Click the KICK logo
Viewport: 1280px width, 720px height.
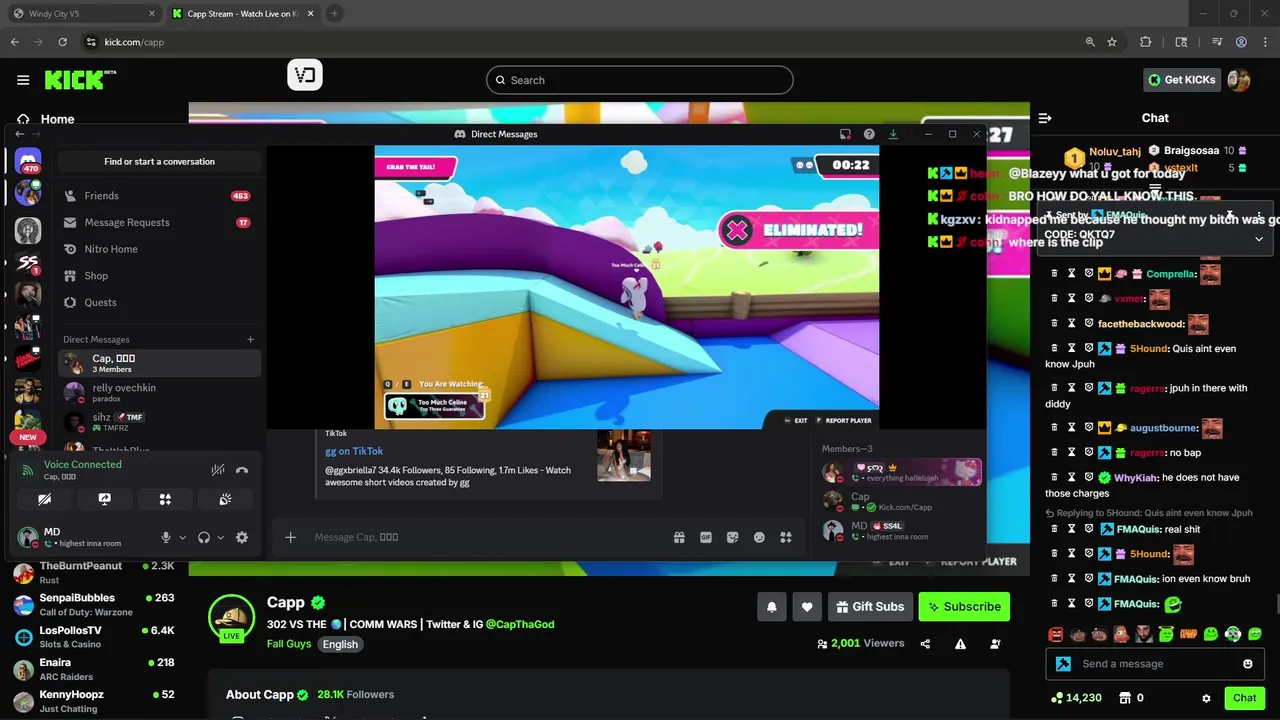80,80
